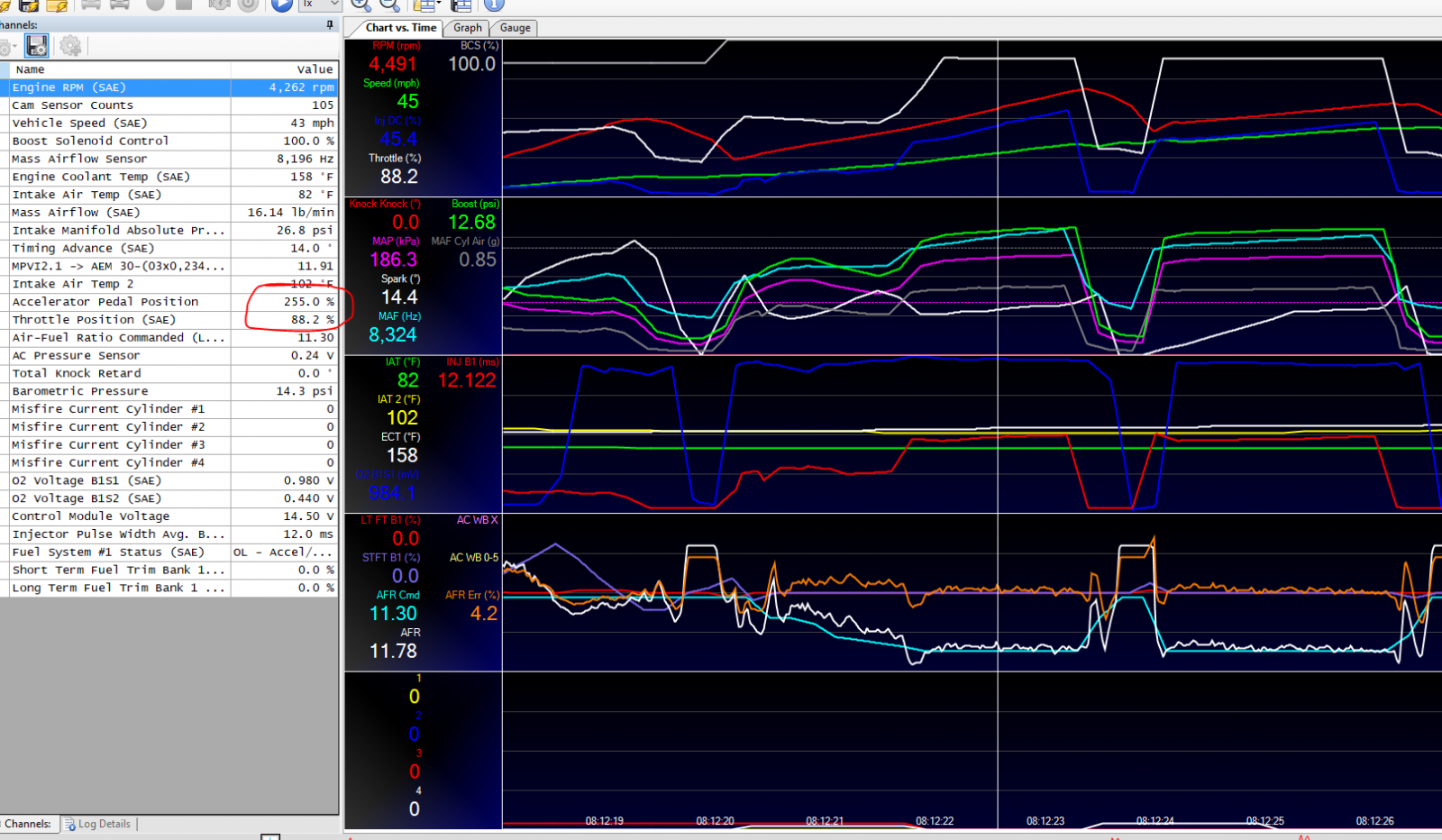Open the playback speed 1x dropdown

pyautogui.click(x=320, y=5)
